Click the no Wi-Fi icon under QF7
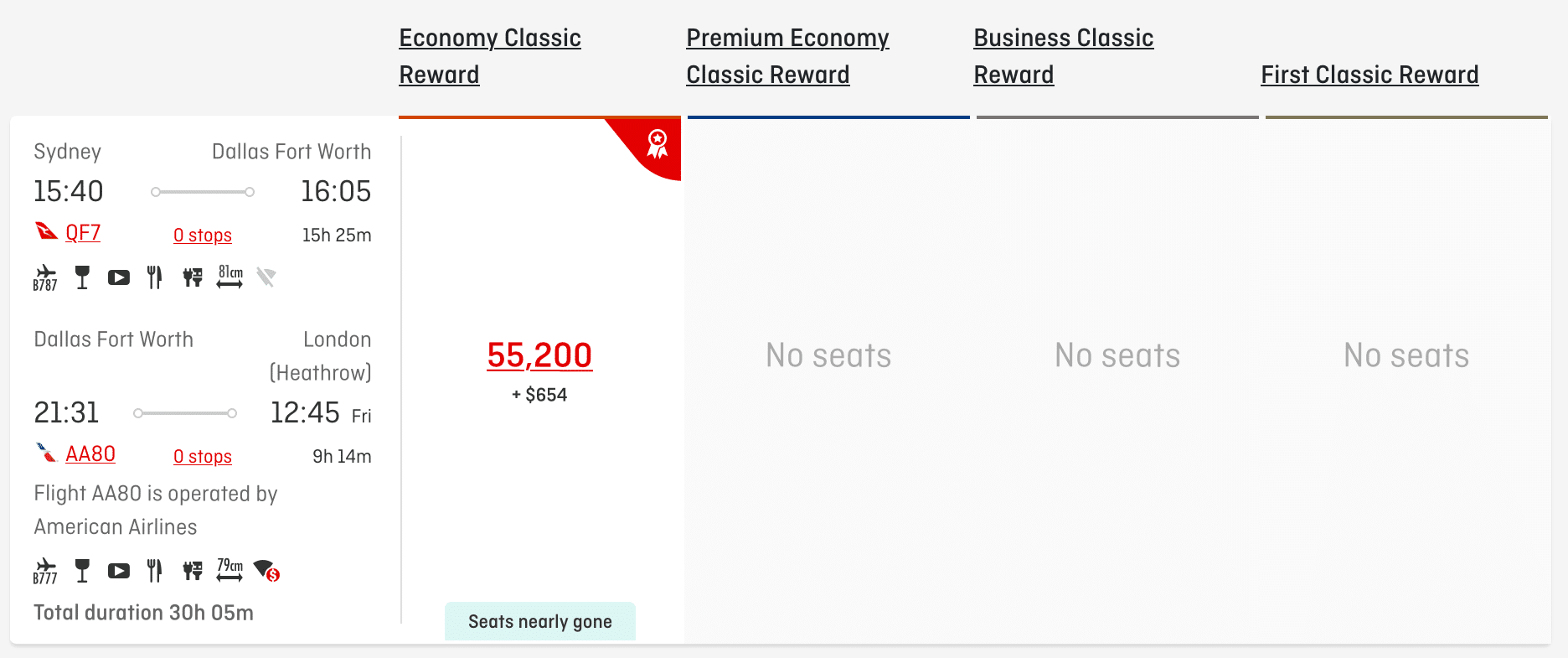This screenshot has height=658, width=1568. coord(266,277)
